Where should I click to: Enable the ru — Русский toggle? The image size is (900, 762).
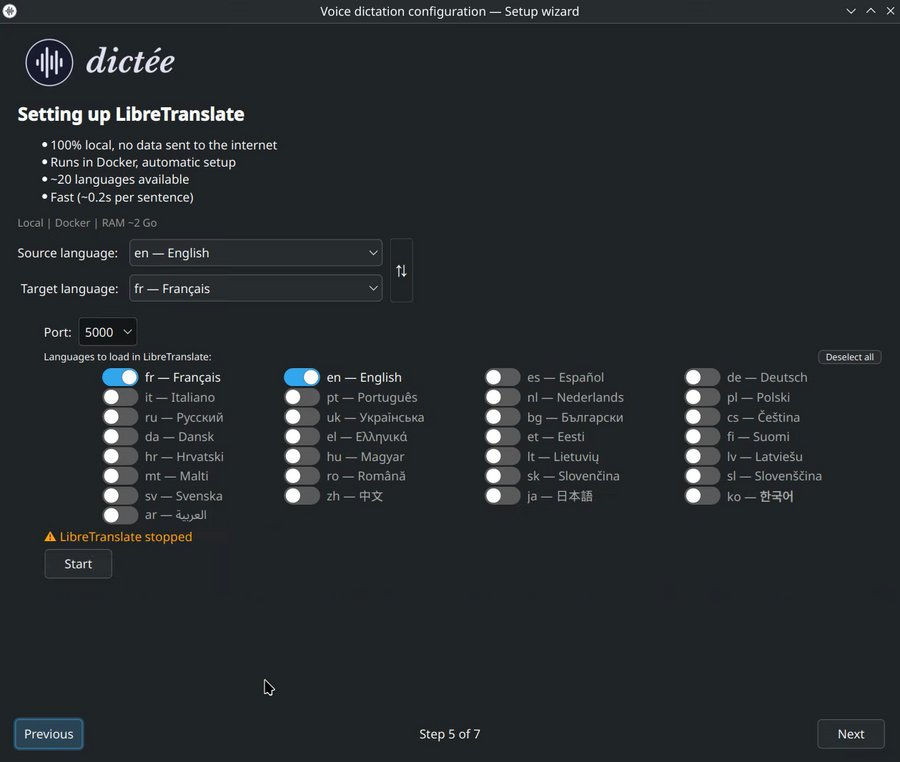point(121,417)
